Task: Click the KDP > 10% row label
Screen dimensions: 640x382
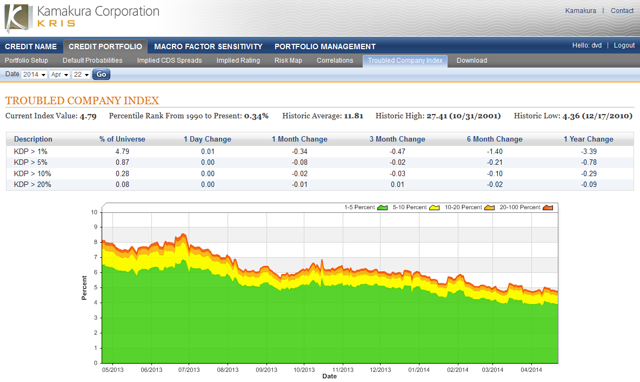Action: click(x=32, y=173)
